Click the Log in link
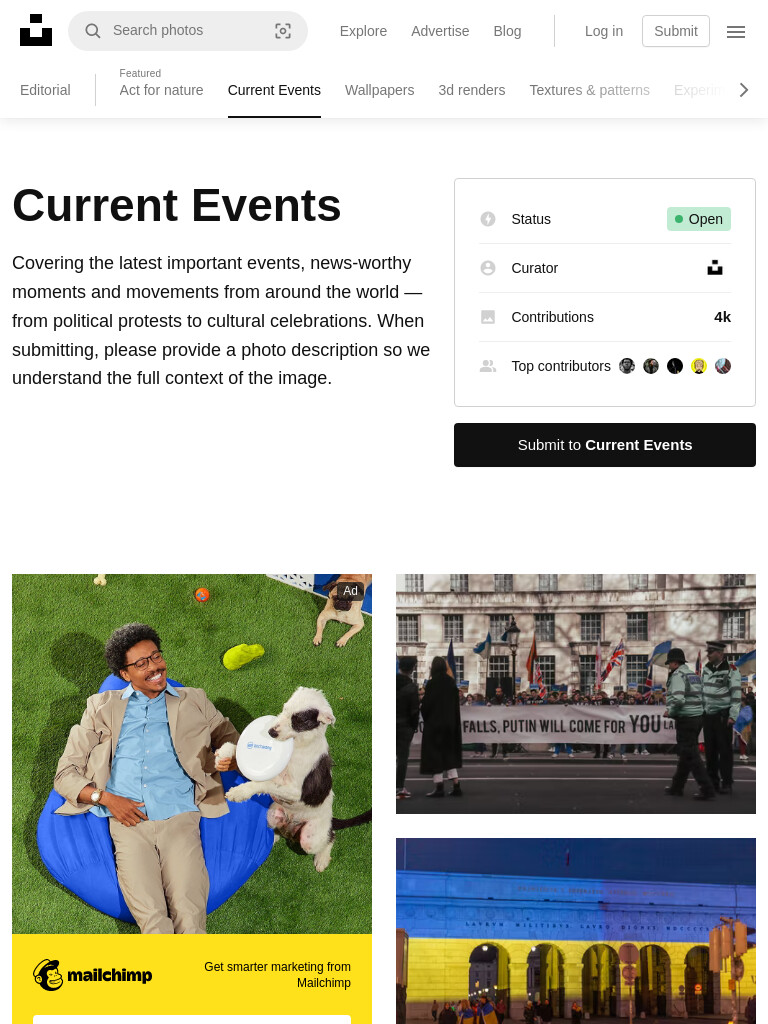The height and width of the screenshot is (1024, 768). [x=603, y=31]
